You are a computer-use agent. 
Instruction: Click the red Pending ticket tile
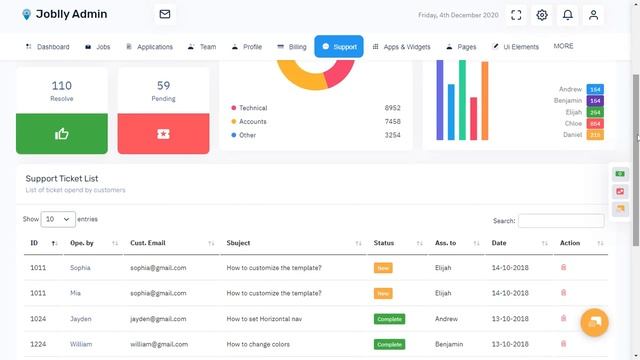163,133
